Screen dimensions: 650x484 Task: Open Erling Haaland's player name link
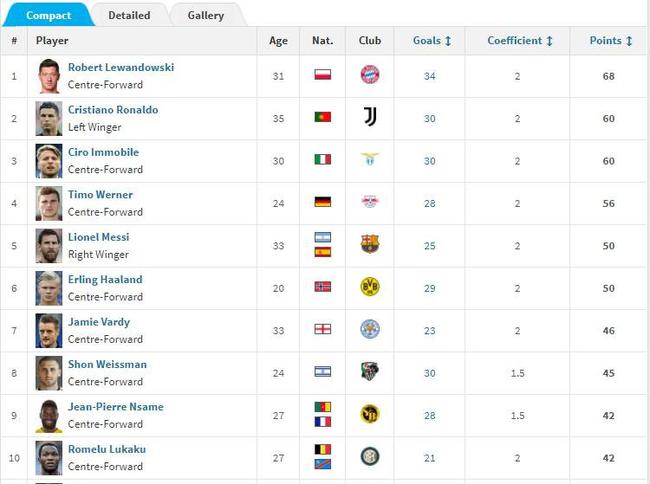pyautogui.click(x=105, y=280)
